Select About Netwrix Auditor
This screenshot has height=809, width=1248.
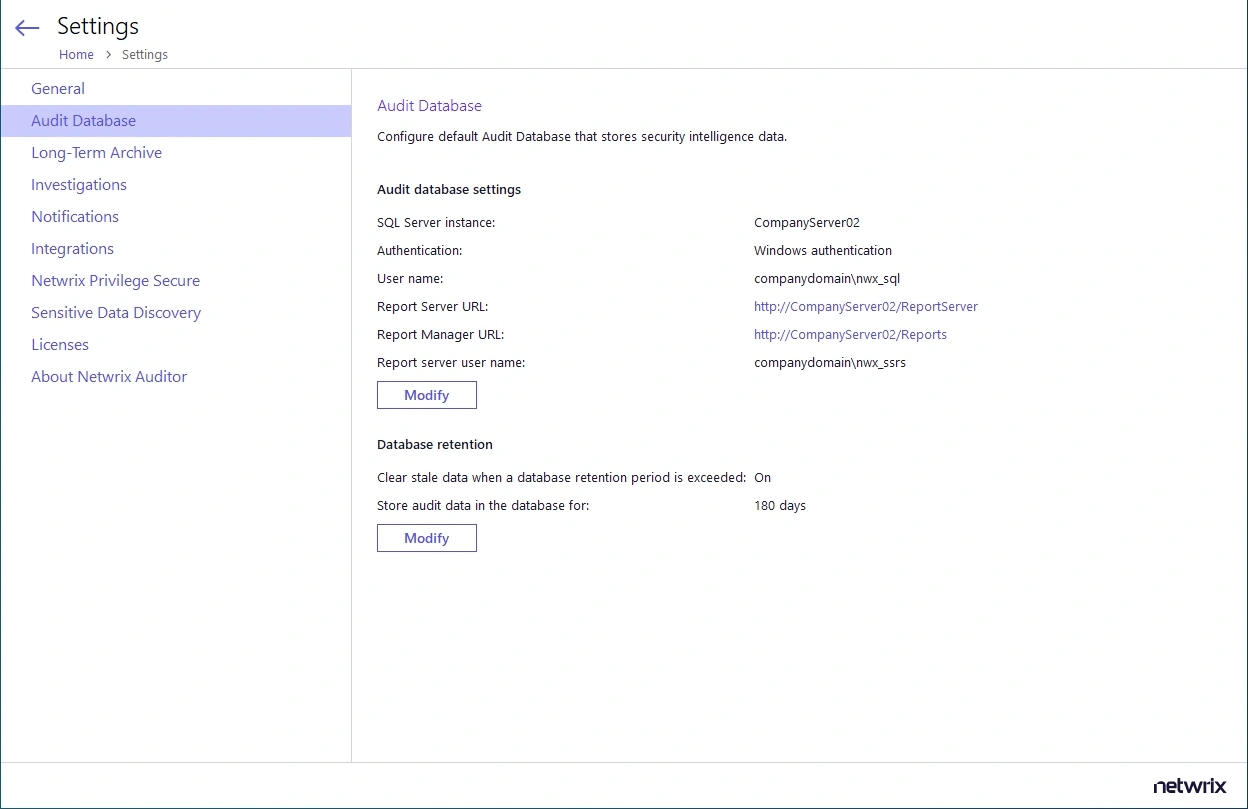(x=109, y=376)
